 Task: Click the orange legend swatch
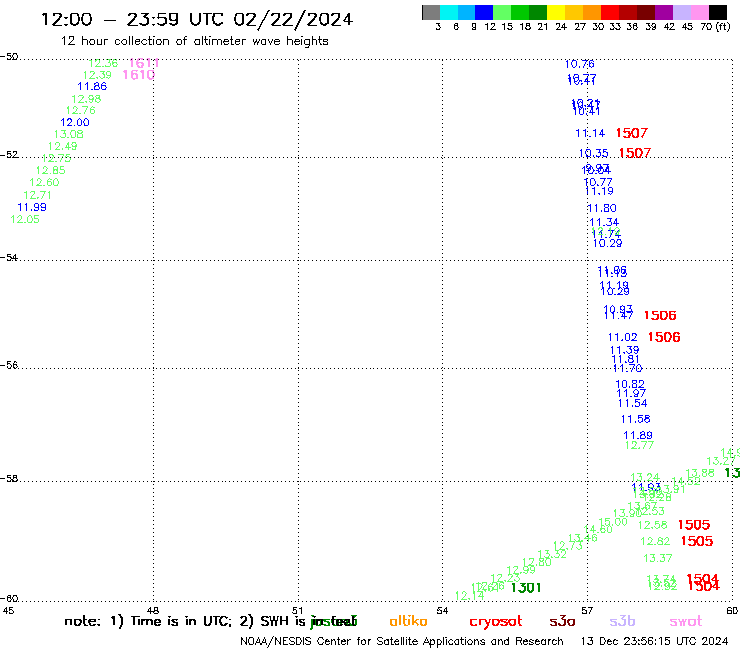[592, 12]
